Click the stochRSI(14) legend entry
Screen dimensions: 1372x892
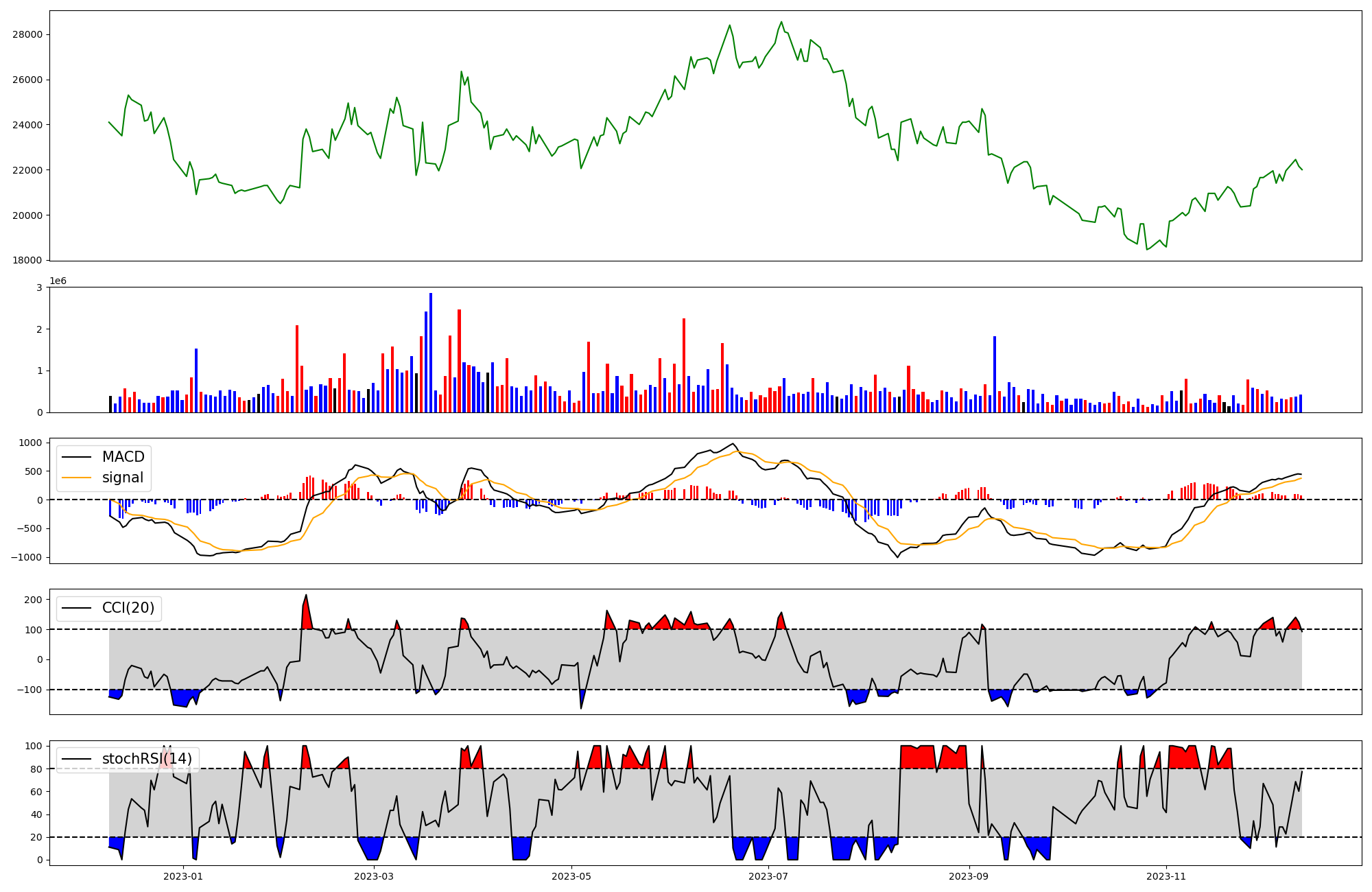pos(147,759)
